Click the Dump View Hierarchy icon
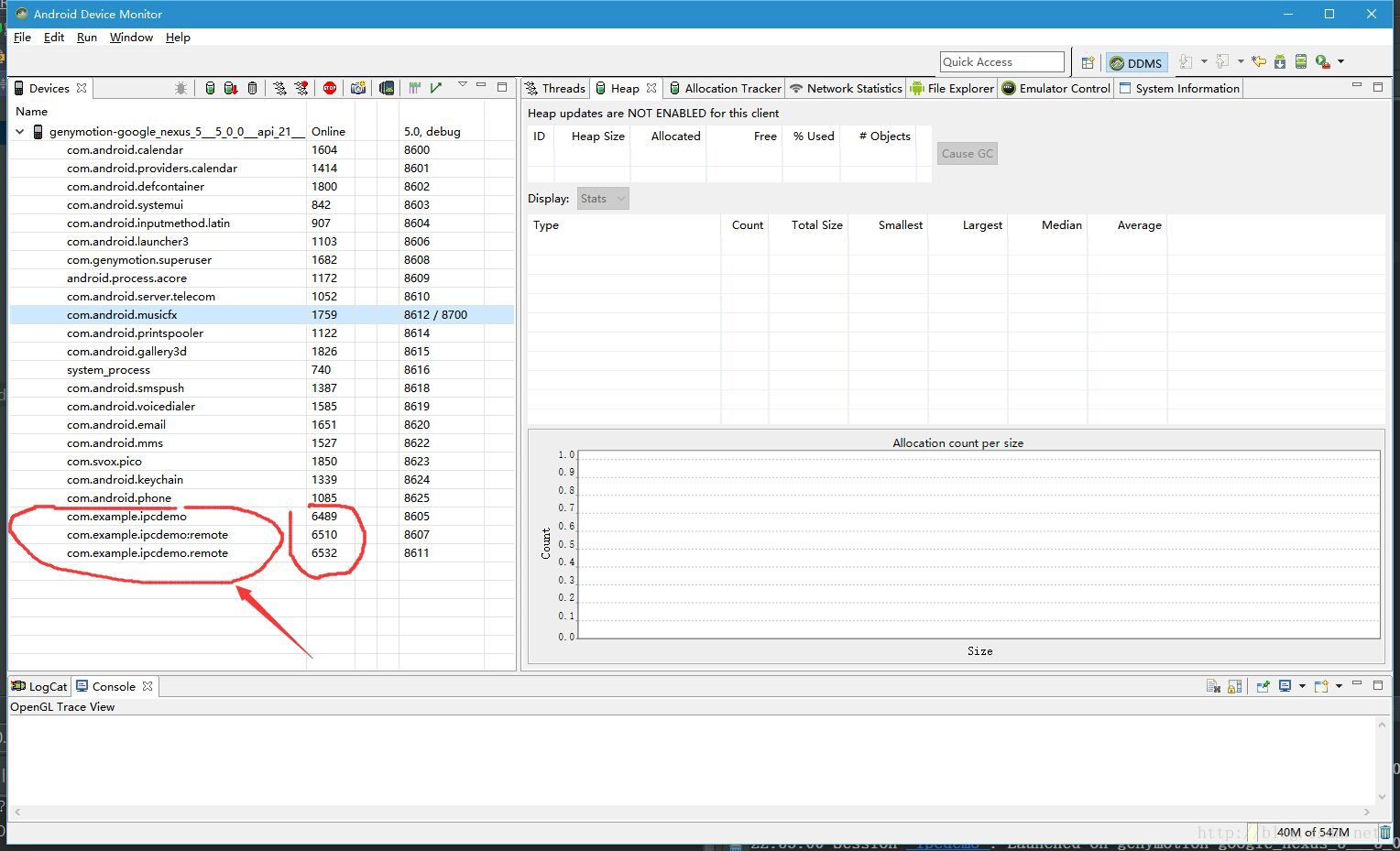Image resolution: width=1400 pixels, height=851 pixels. [387, 88]
